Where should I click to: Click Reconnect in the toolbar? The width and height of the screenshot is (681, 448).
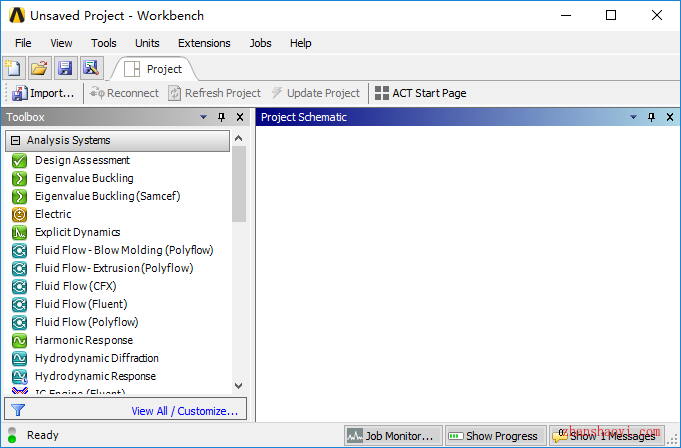124,93
